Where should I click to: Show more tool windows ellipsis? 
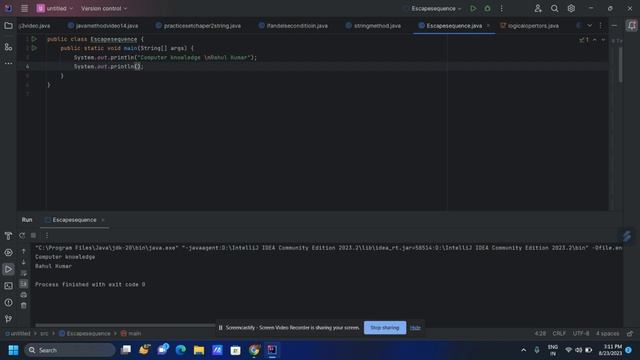pyautogui.click(x=8, y=63)
